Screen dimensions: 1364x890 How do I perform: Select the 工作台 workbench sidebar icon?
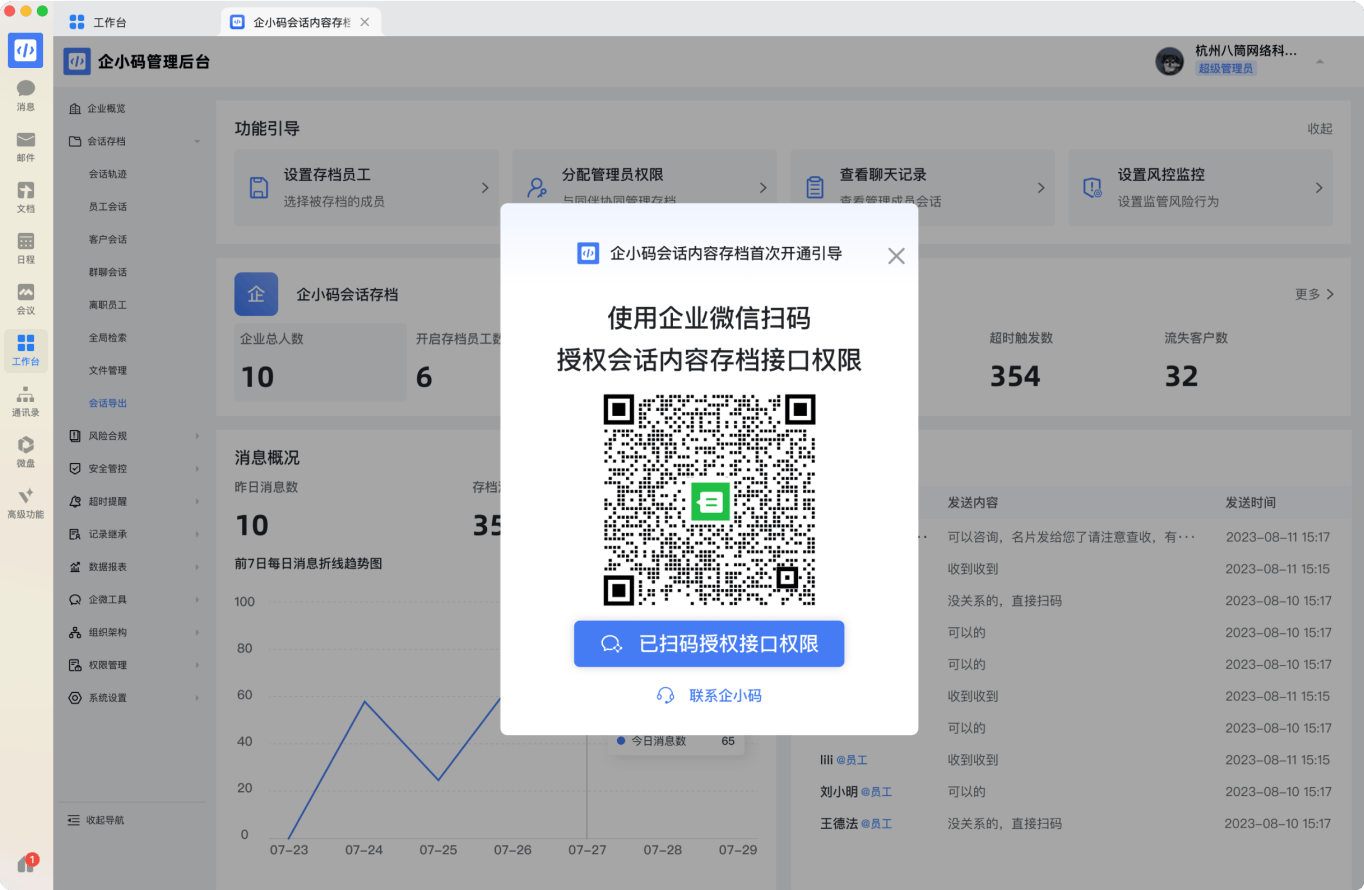pos(26,350)
